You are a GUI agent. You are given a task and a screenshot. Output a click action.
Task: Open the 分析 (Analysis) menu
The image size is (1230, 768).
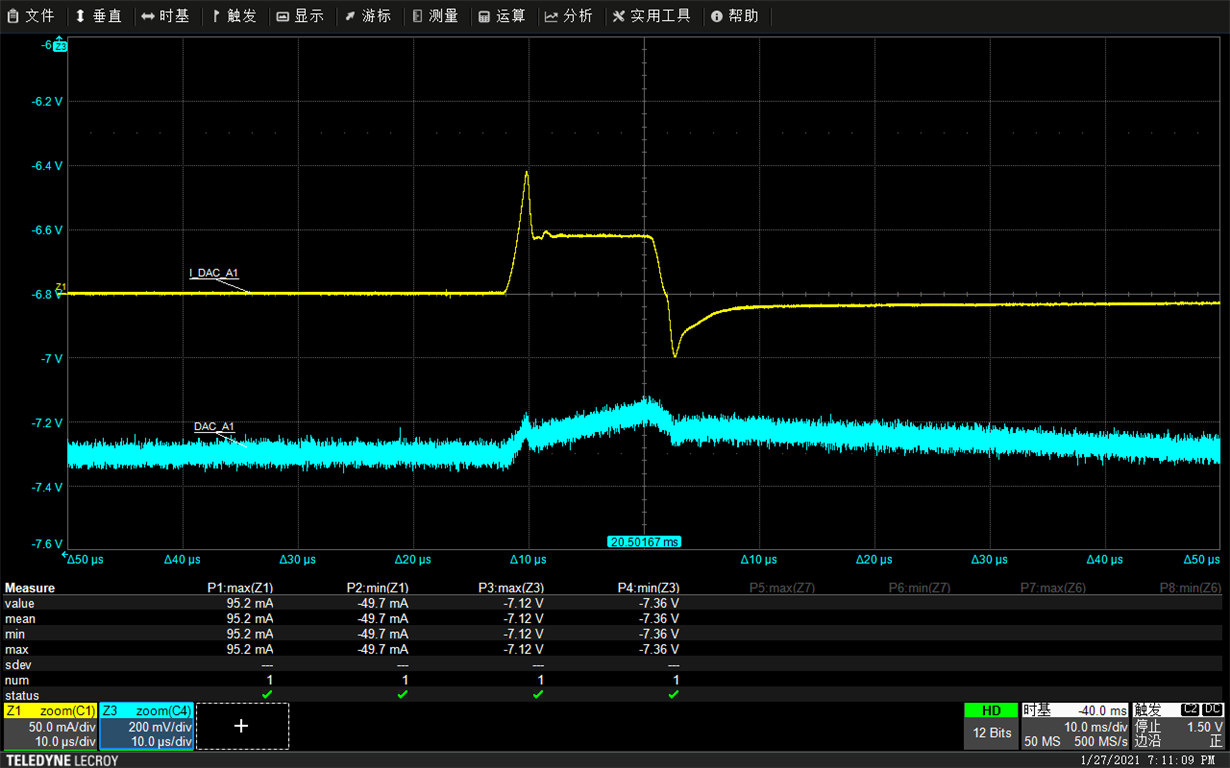[x=569, y=16]
